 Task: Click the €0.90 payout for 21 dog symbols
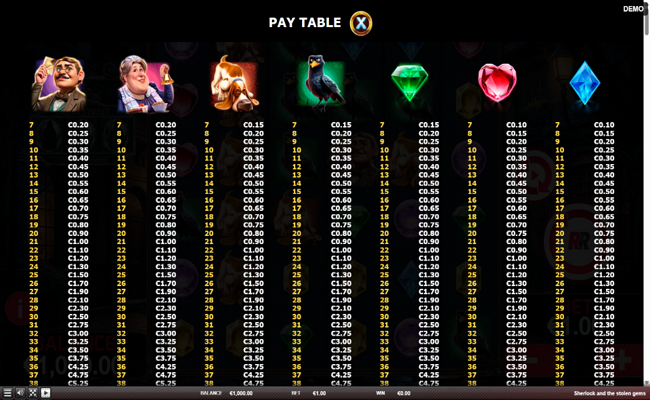point(253,242)
